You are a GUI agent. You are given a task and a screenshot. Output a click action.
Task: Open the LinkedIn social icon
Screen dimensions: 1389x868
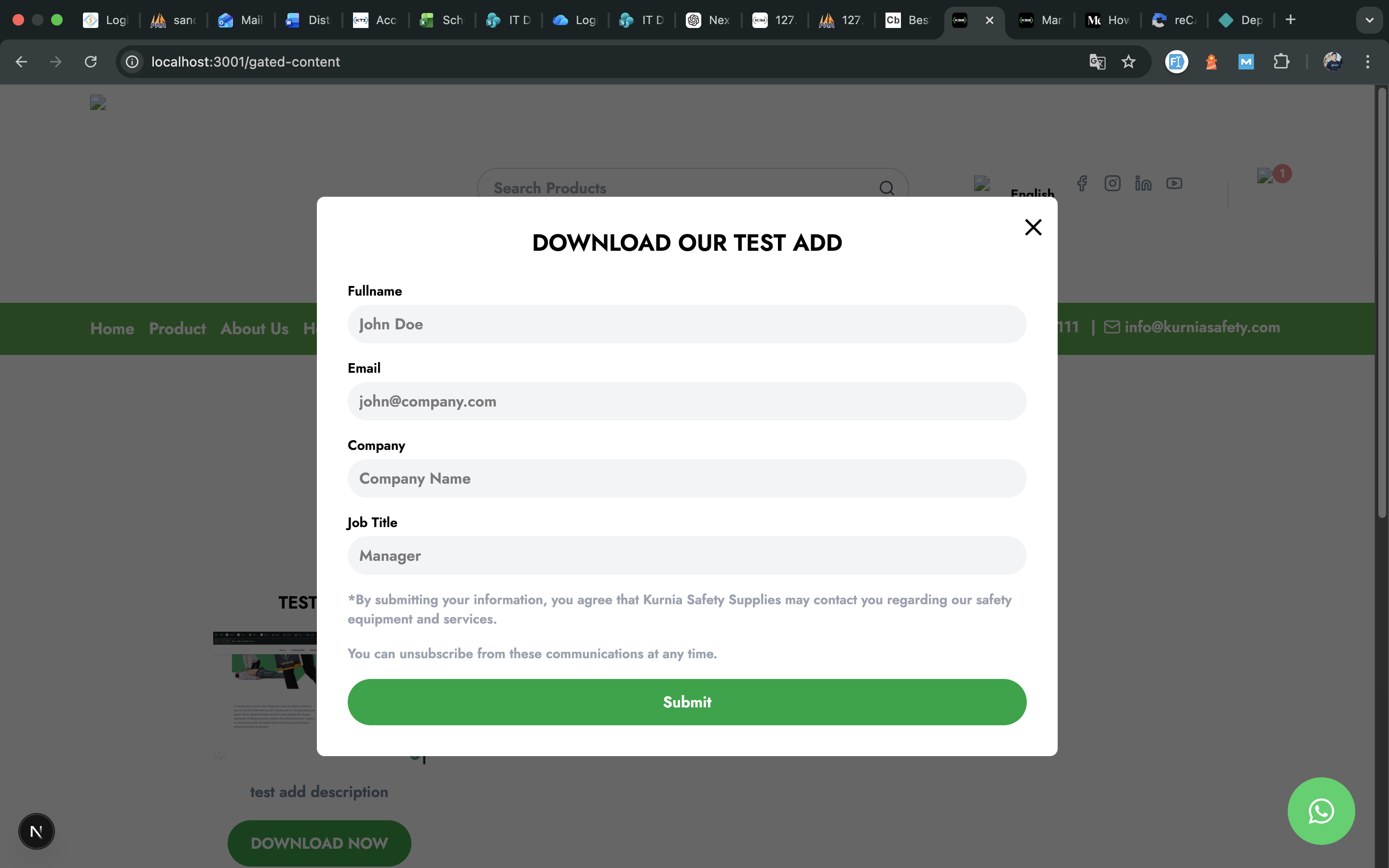point(1143,183)
